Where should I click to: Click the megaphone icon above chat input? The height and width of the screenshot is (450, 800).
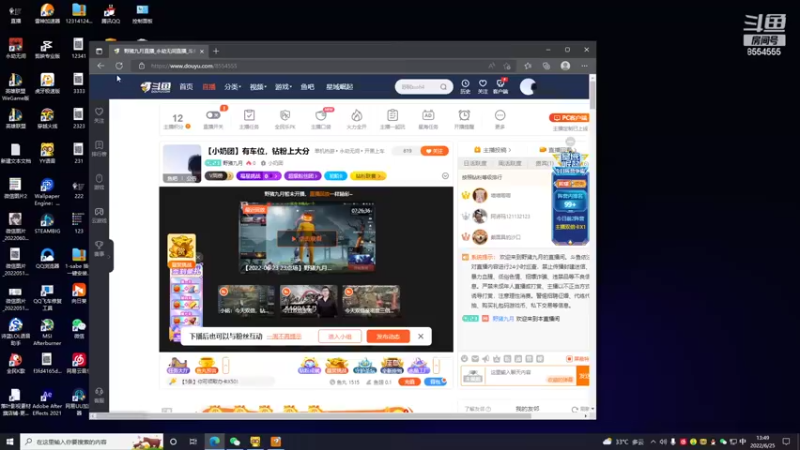click(486, 359)
